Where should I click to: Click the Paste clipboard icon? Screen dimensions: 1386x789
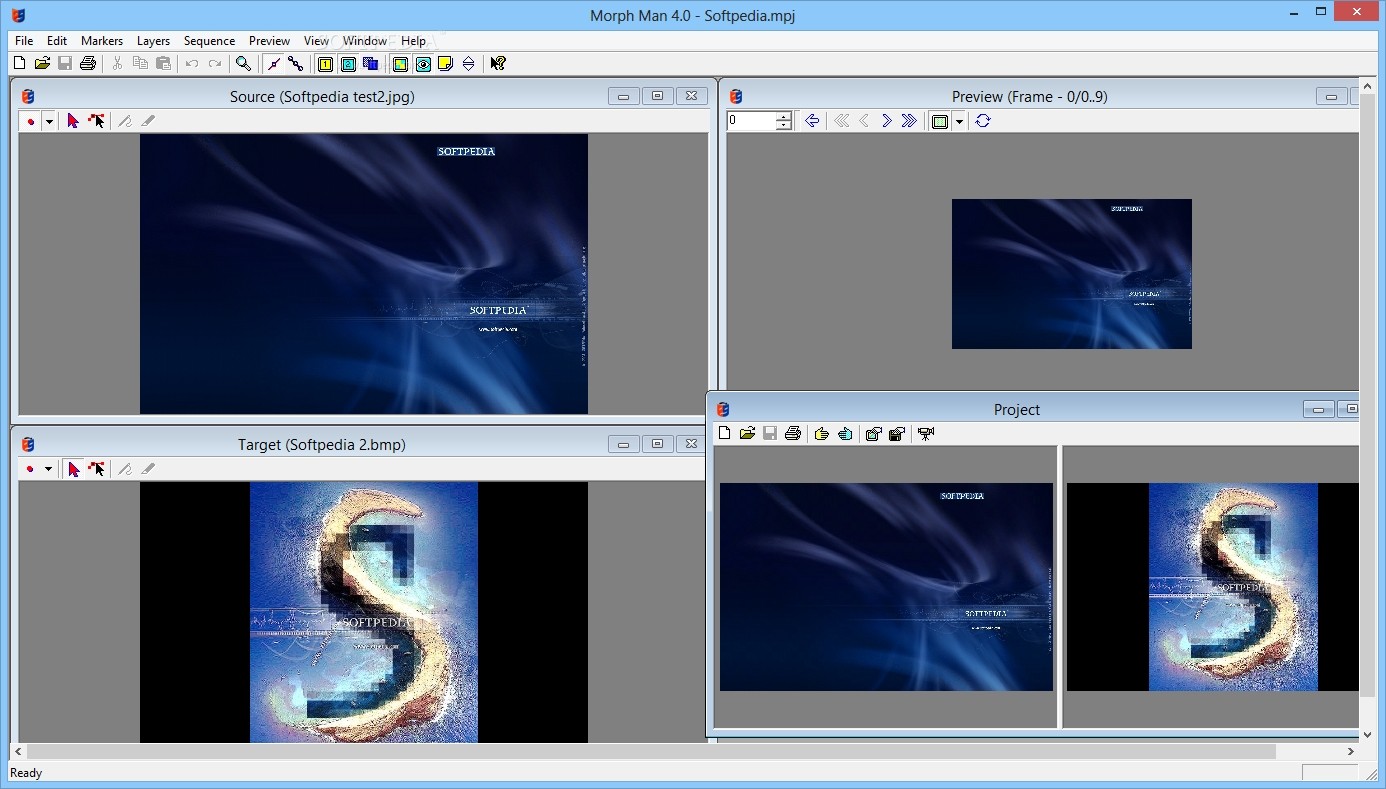pyautogui.click(x=163, y=63)
